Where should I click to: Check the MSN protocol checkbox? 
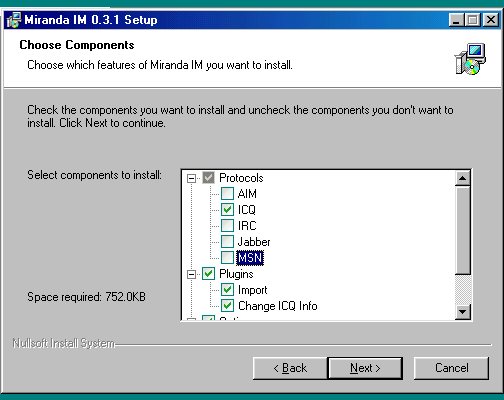(x=227, y=257)
